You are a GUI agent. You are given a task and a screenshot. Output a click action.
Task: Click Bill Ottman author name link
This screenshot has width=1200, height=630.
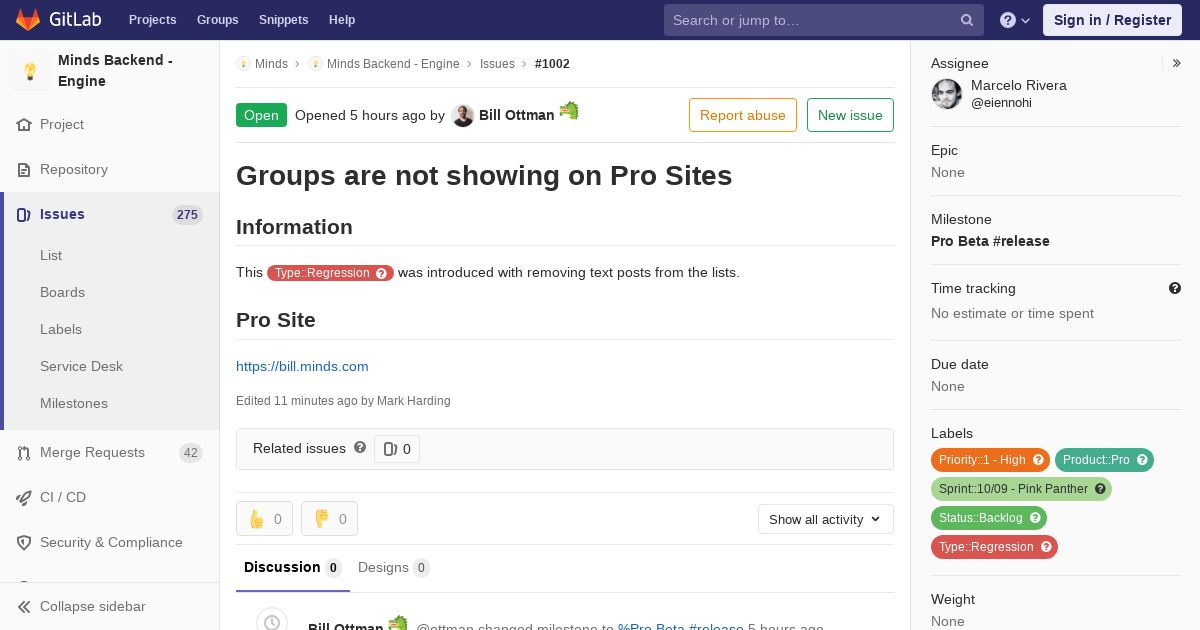[516, 115]
